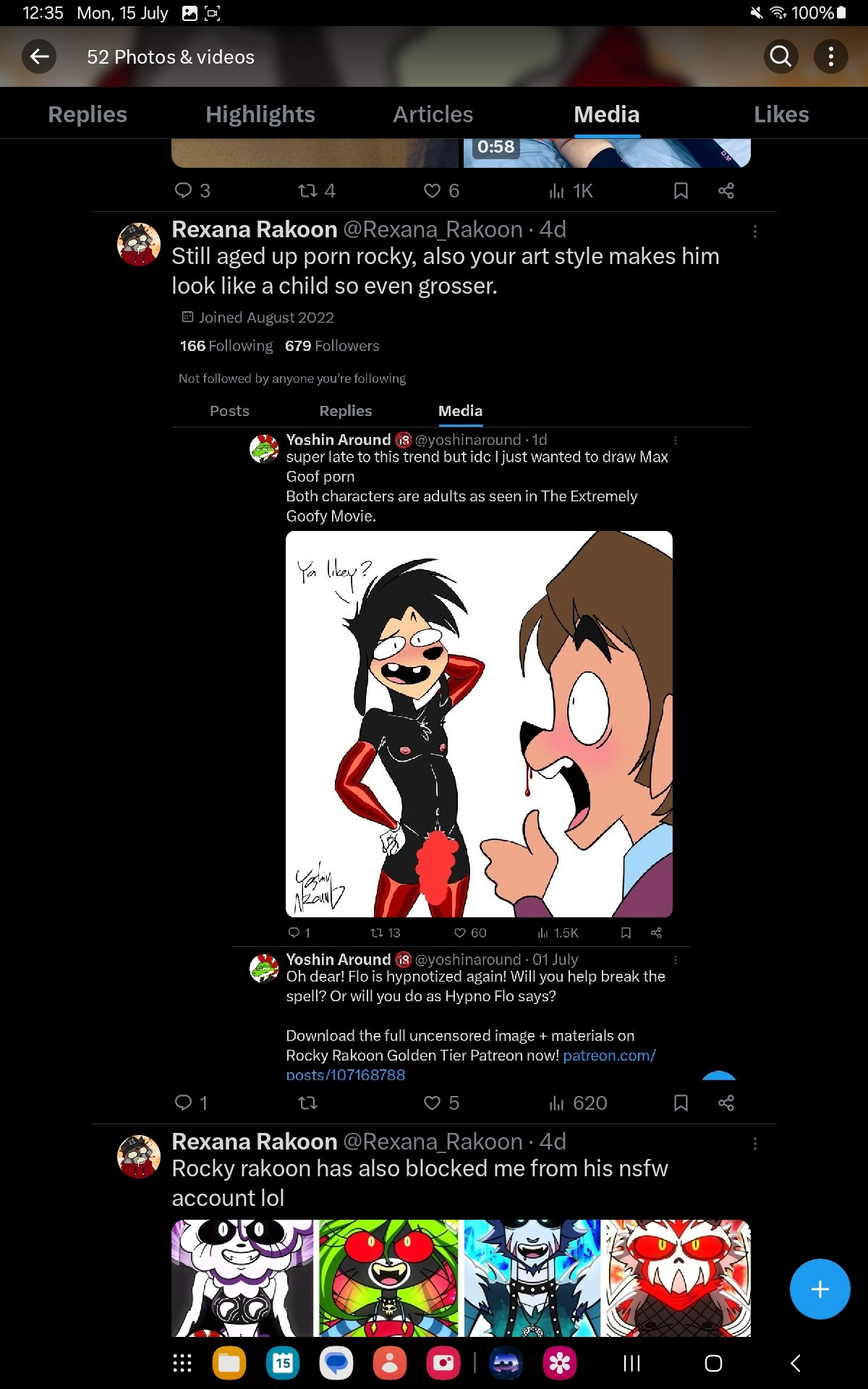
Task: Open search from the profile header
Action: [780, 56]
